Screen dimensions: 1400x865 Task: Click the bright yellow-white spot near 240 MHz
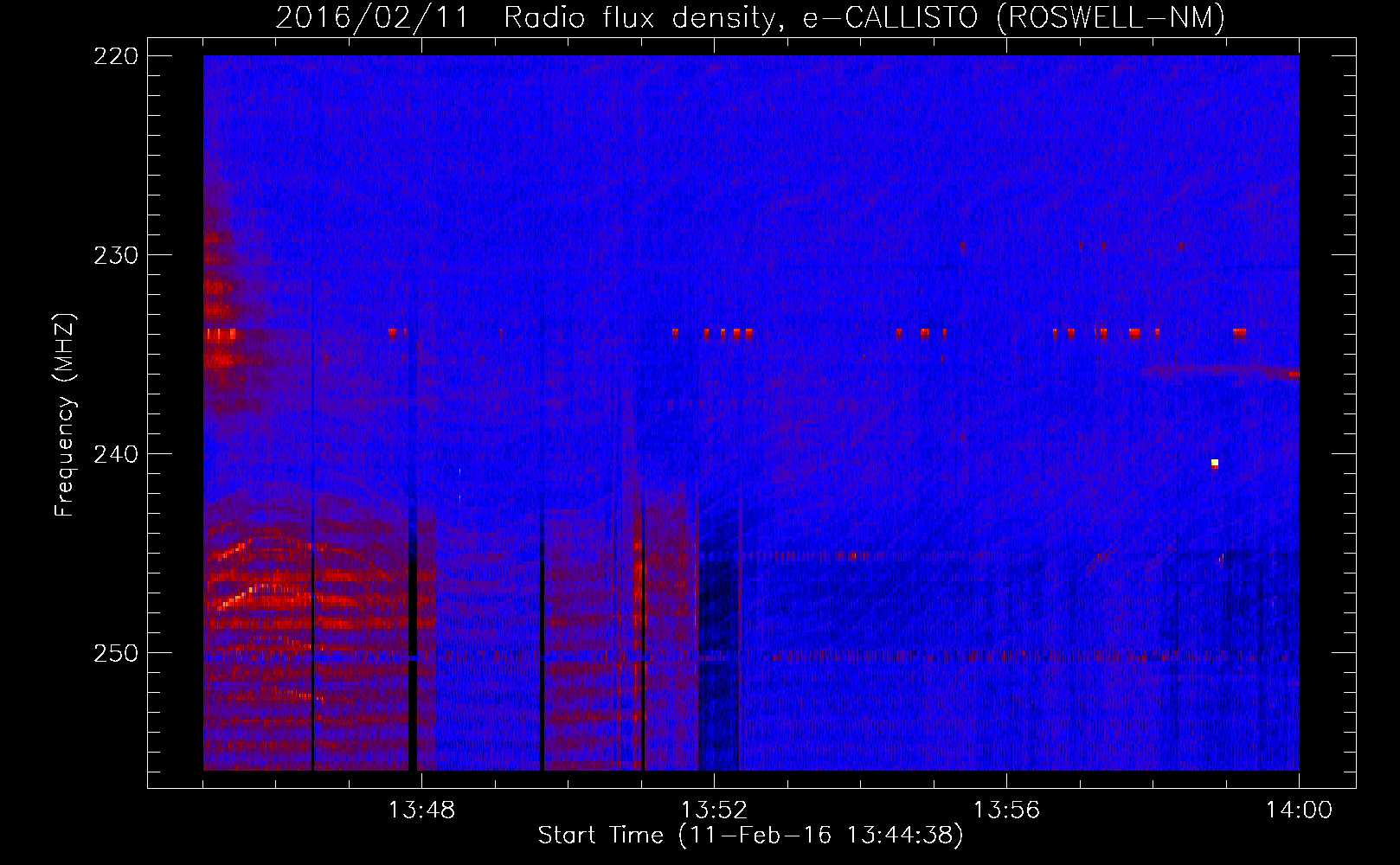1215,464
